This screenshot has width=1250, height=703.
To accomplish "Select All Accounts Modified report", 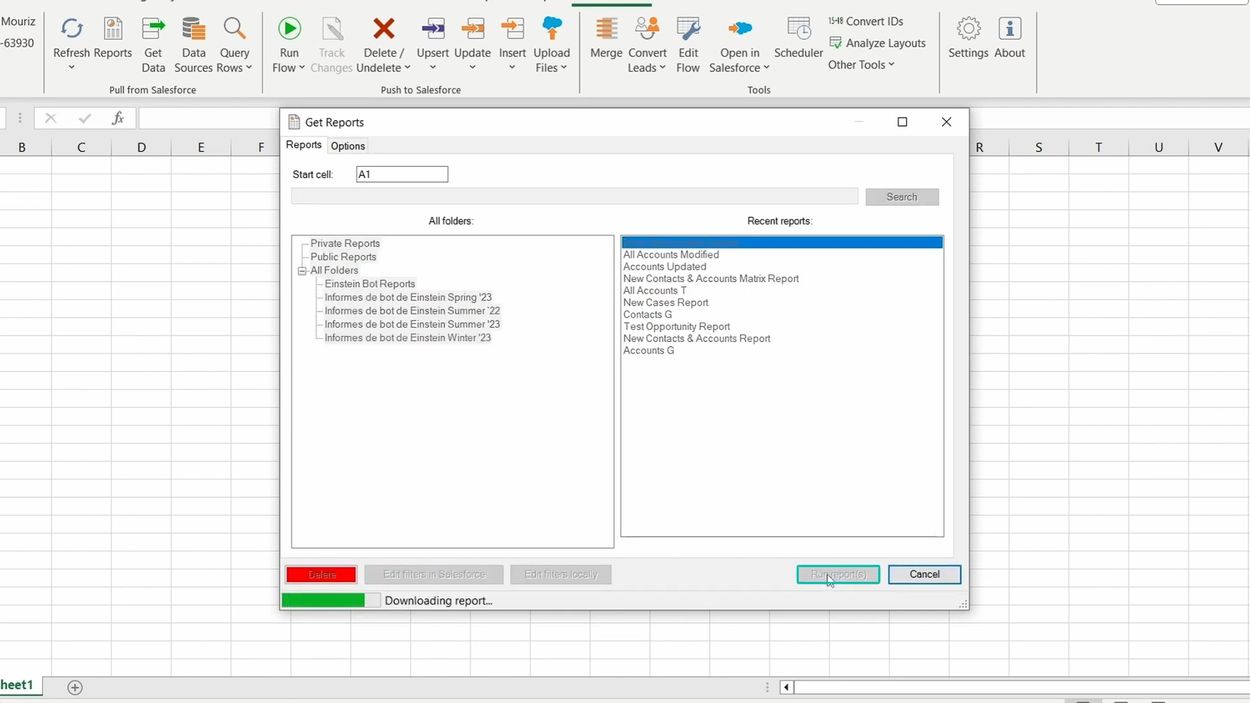I will [671, 255].
